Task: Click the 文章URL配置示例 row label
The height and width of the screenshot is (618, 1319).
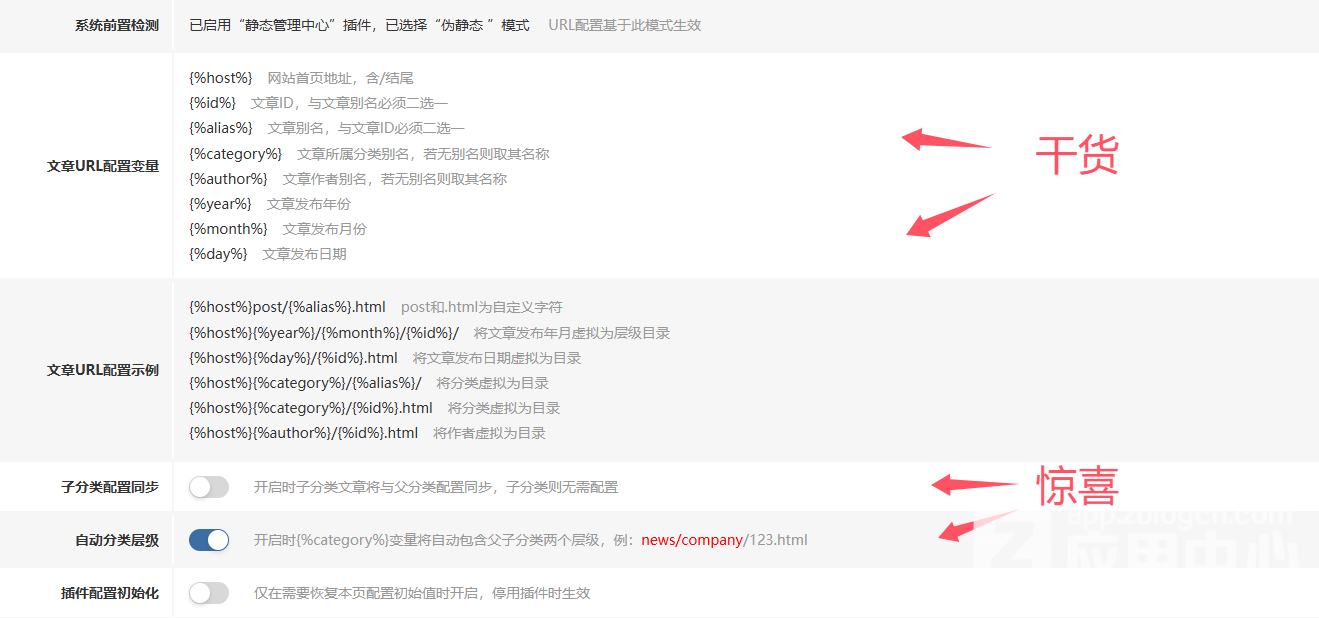Action: point(103,370)
